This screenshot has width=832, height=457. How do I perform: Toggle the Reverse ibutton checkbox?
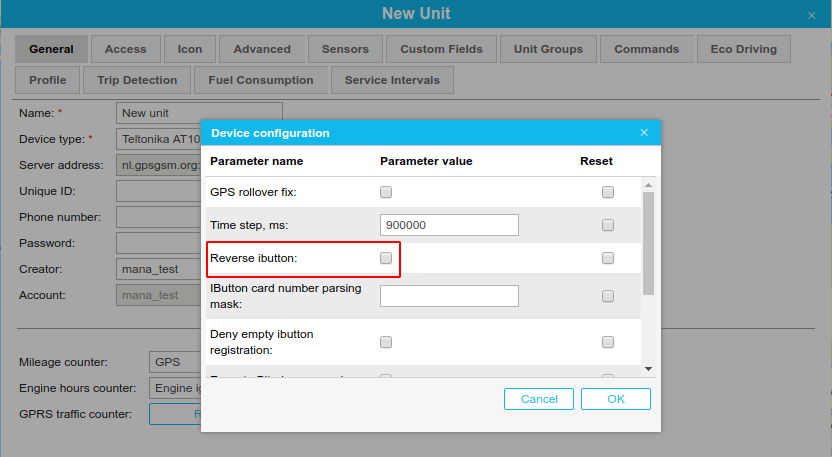tap(386, 258)
